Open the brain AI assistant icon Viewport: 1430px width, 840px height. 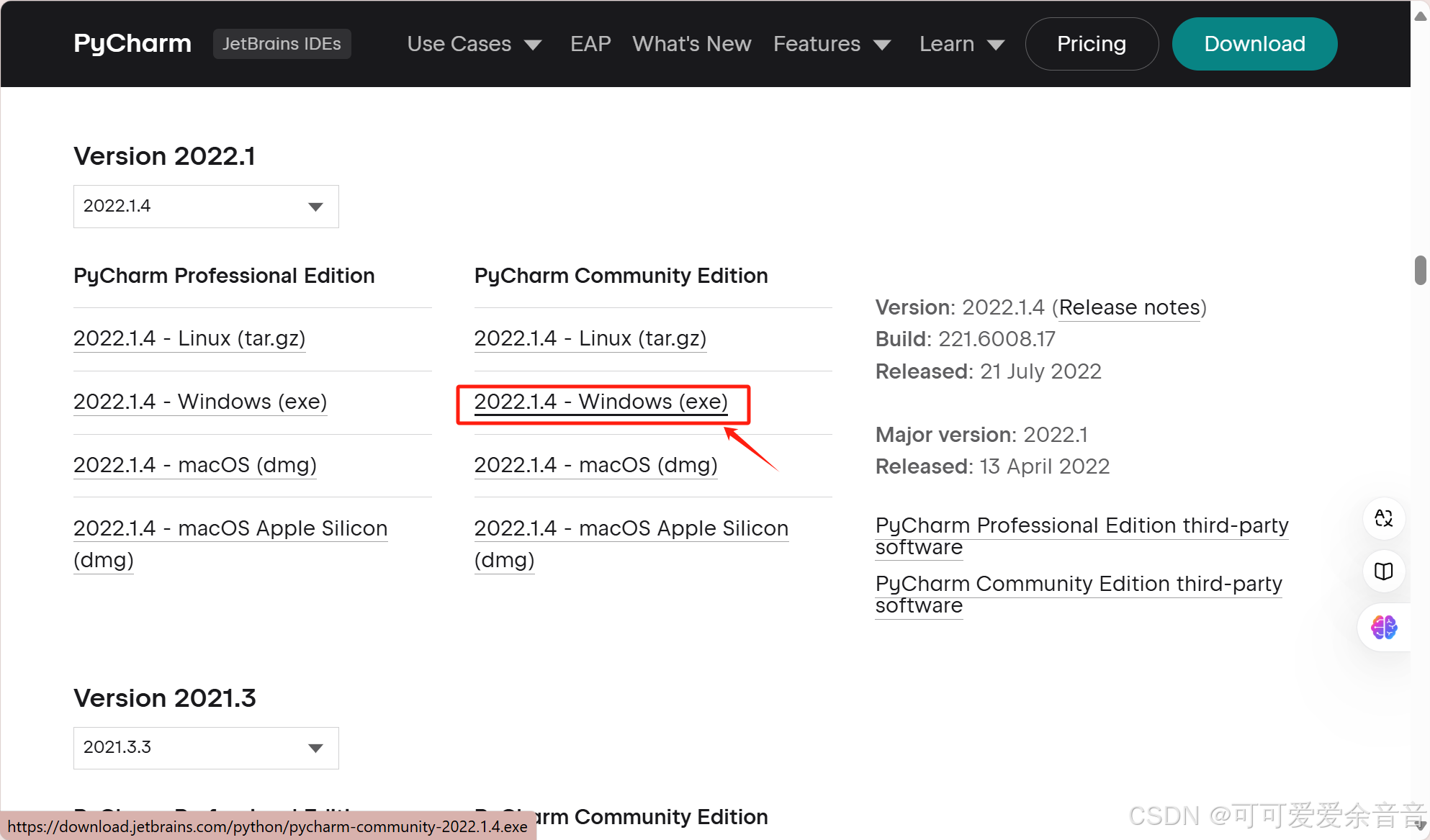click(1384, 628)
